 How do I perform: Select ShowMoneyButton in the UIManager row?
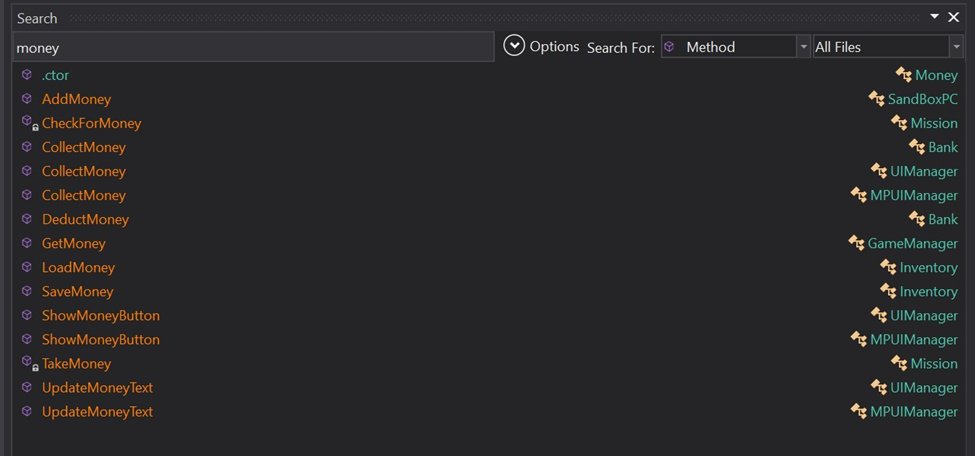coord(101,315)
